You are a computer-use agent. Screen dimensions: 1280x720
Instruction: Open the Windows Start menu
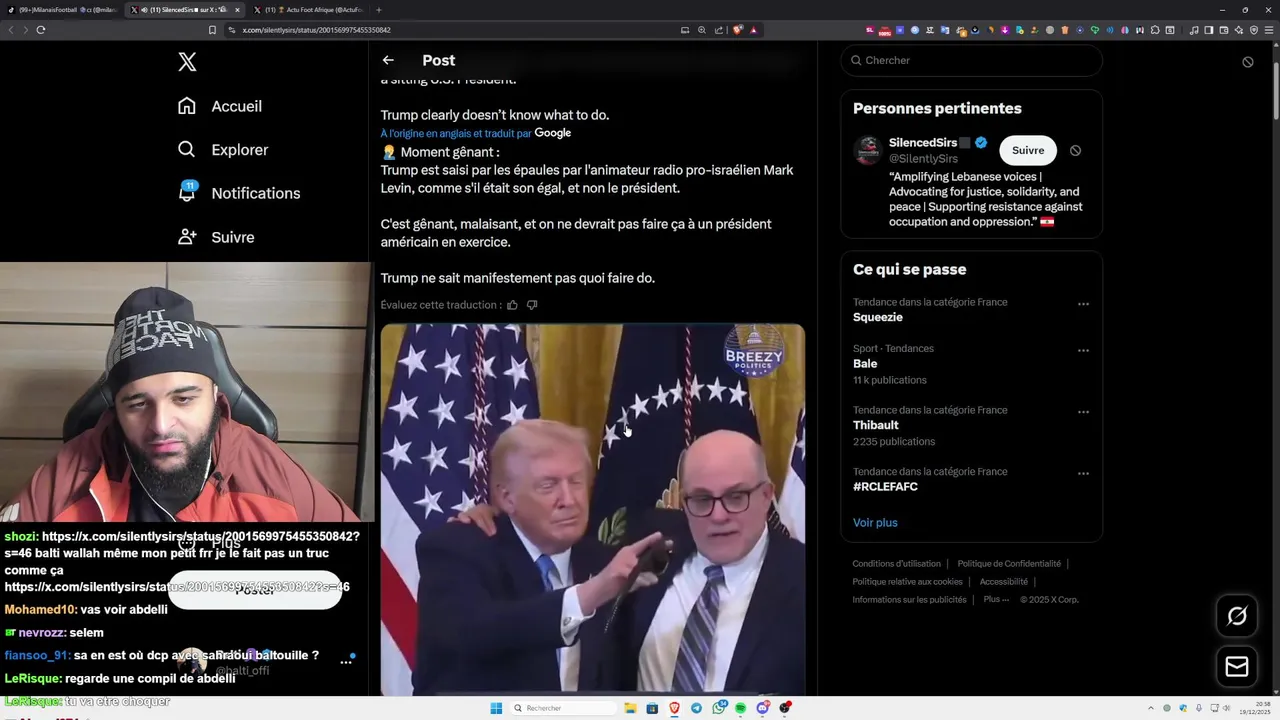click(496, 708)
